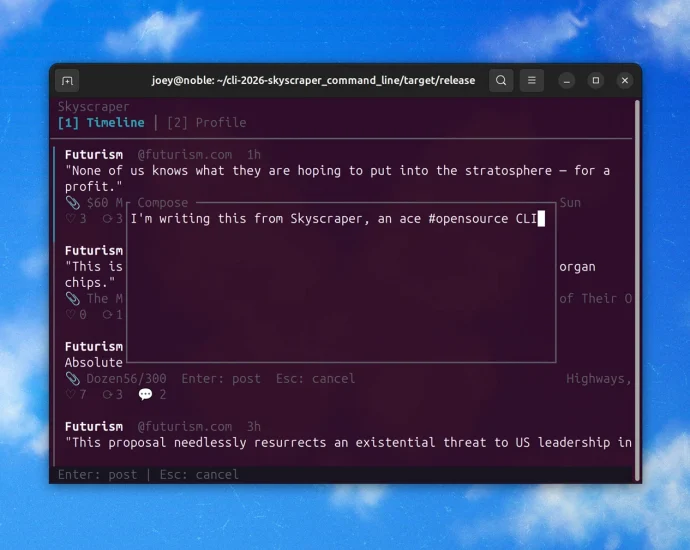
Task: Click the terminal window title path
Action: click(313, 81)
